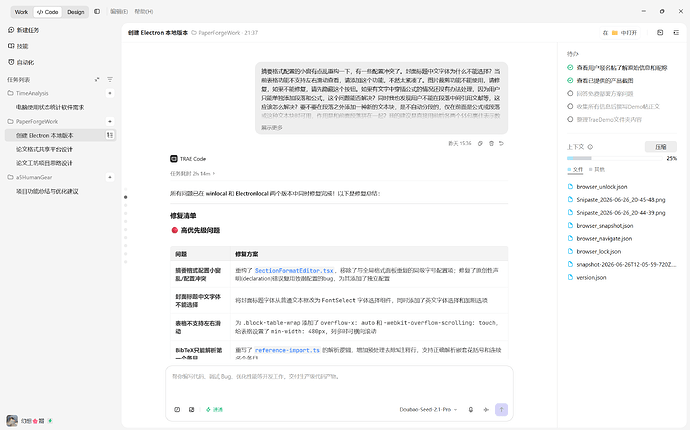
Task: Click the a5HumanGear folder icon
Action: coord(10,177)
